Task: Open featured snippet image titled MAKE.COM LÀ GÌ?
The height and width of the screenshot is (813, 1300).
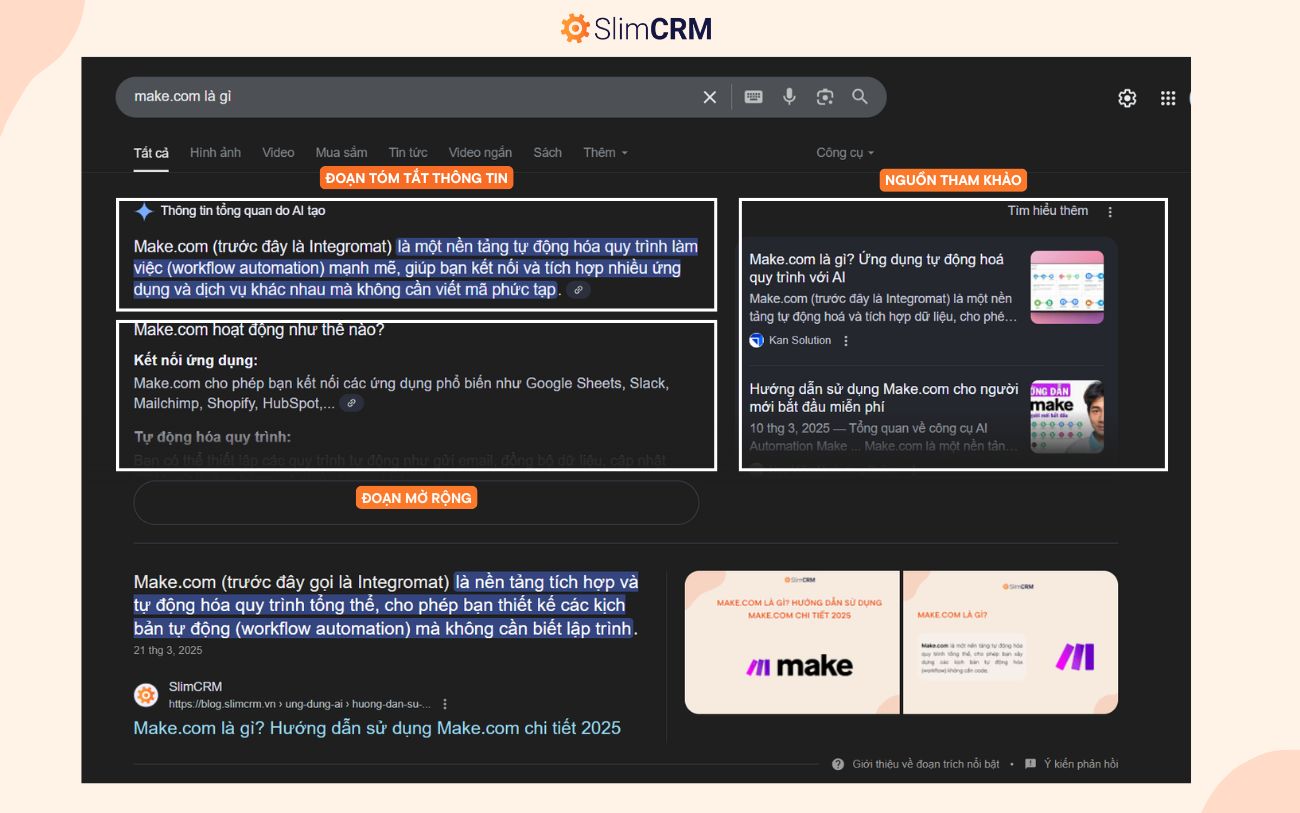Action: 1010,642
